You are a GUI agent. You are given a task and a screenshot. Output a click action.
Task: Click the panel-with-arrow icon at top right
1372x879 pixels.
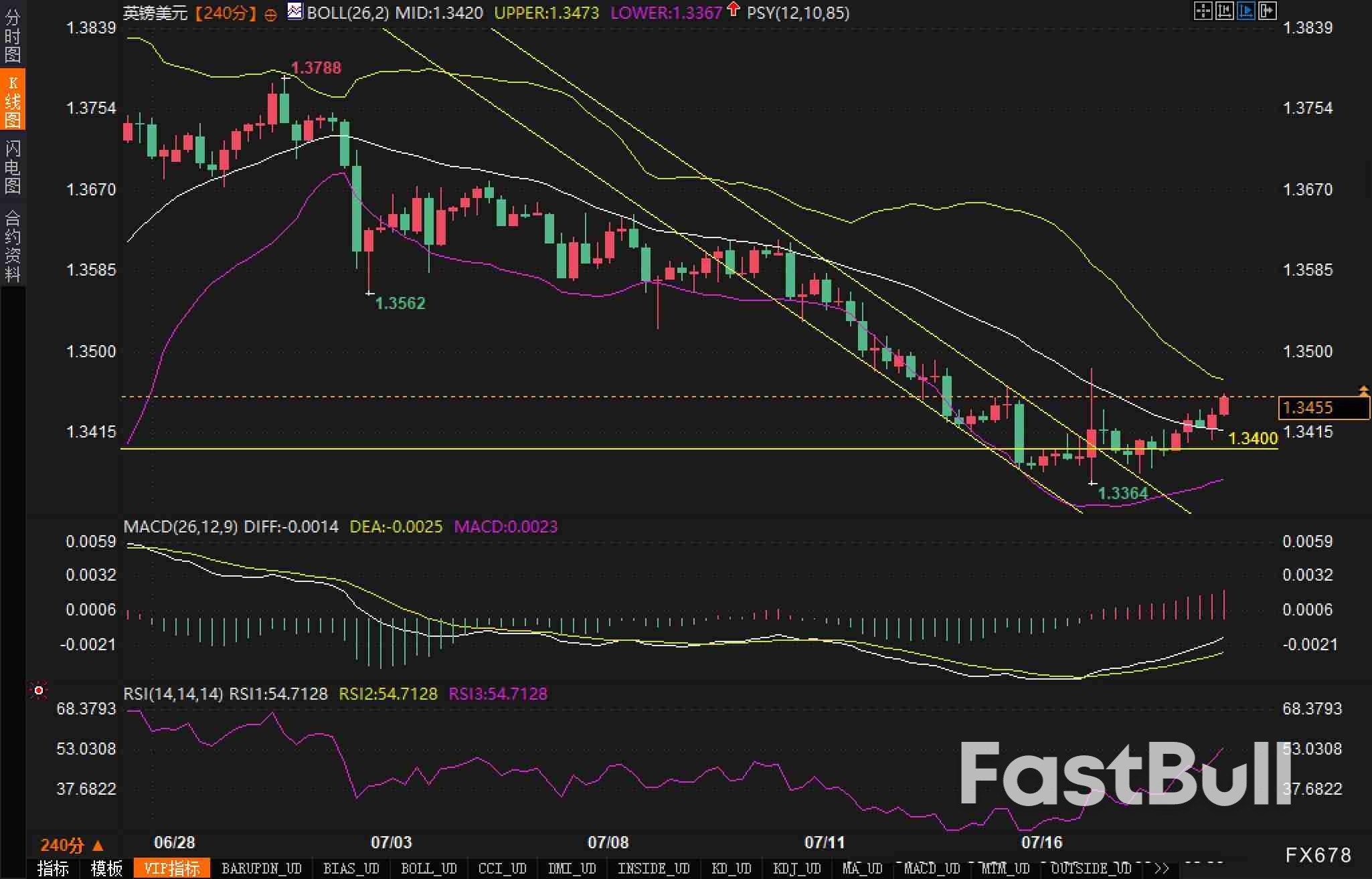(x=1267, y=11)
